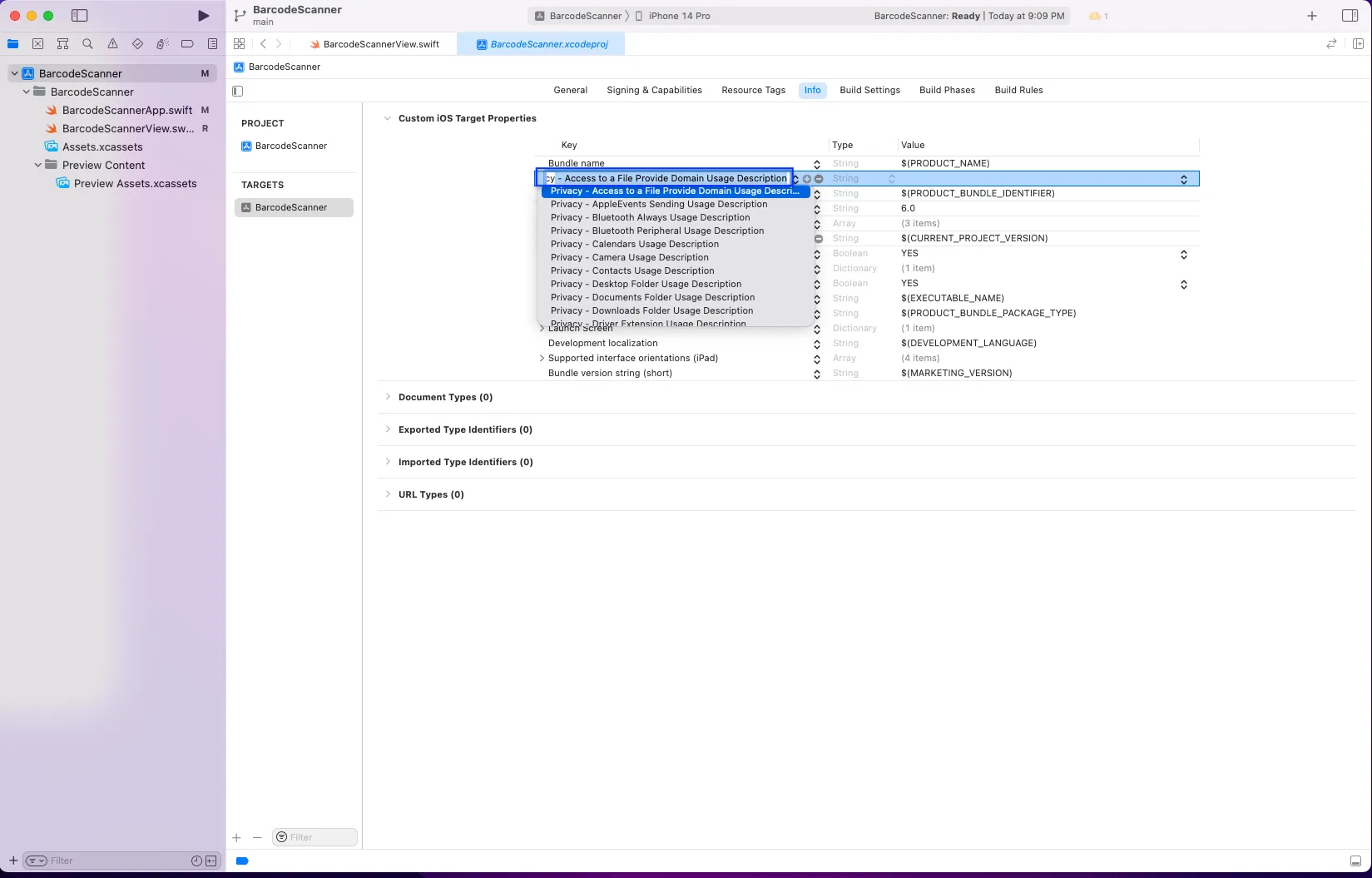This screenshot has height=878, width=1372.
Task: Click the related items grid icon
Action: click(240, 44)
